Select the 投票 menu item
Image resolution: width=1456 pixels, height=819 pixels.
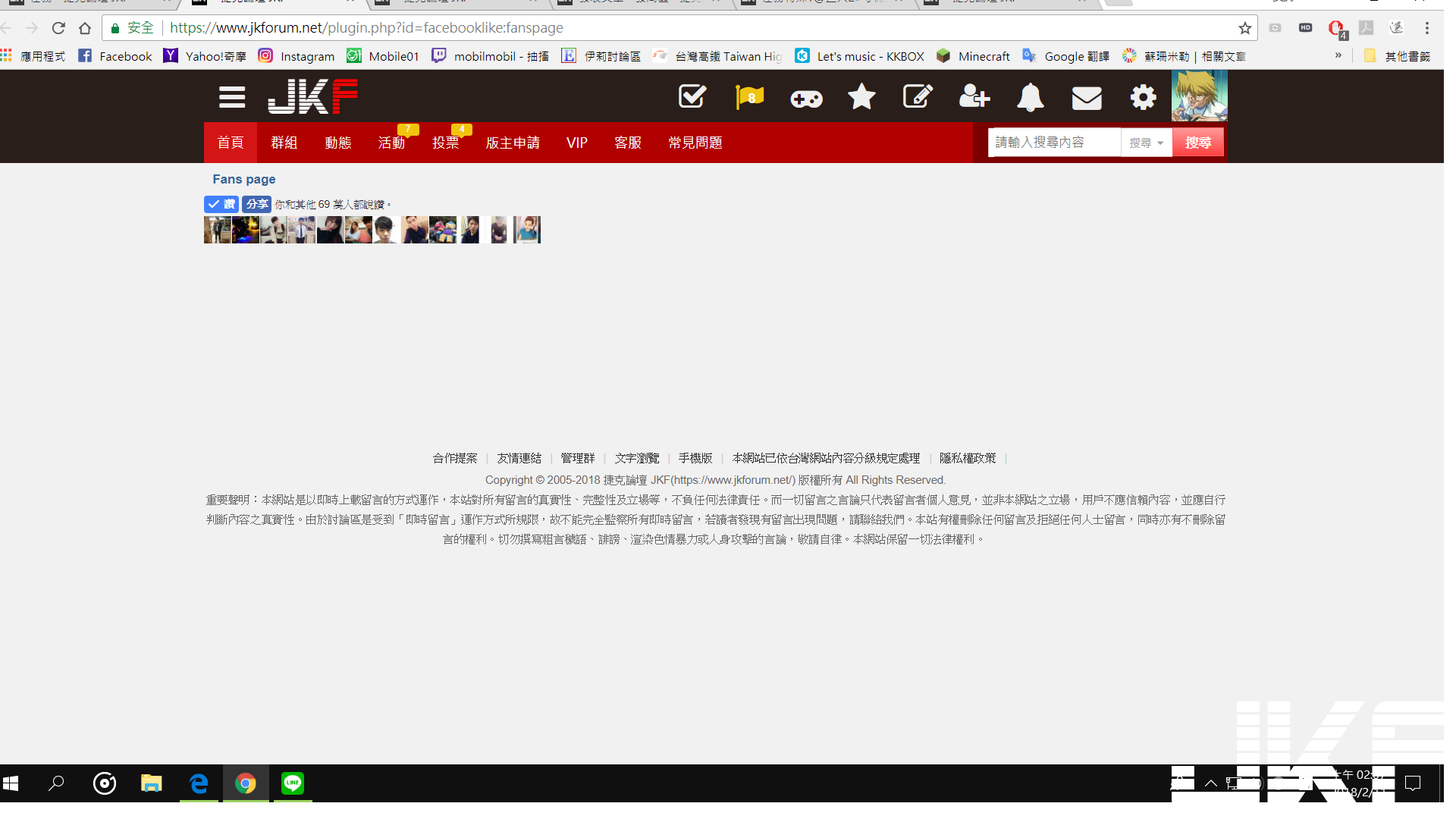click(446, 143)
